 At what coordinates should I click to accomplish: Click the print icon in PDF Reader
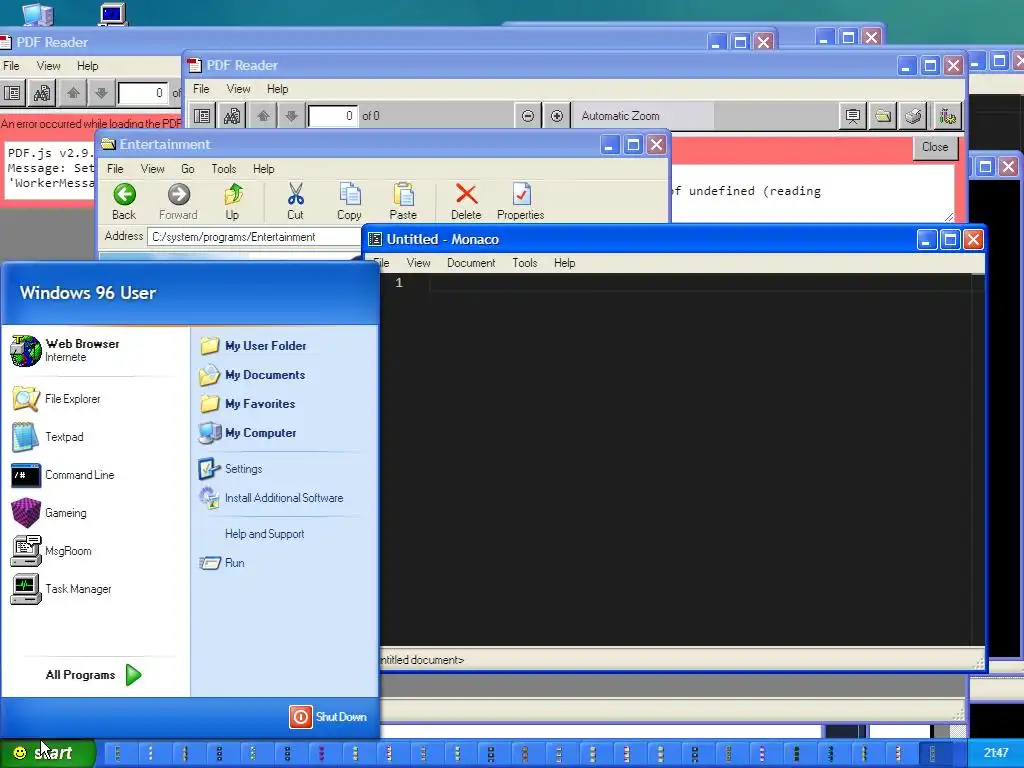tap(913, 116)
